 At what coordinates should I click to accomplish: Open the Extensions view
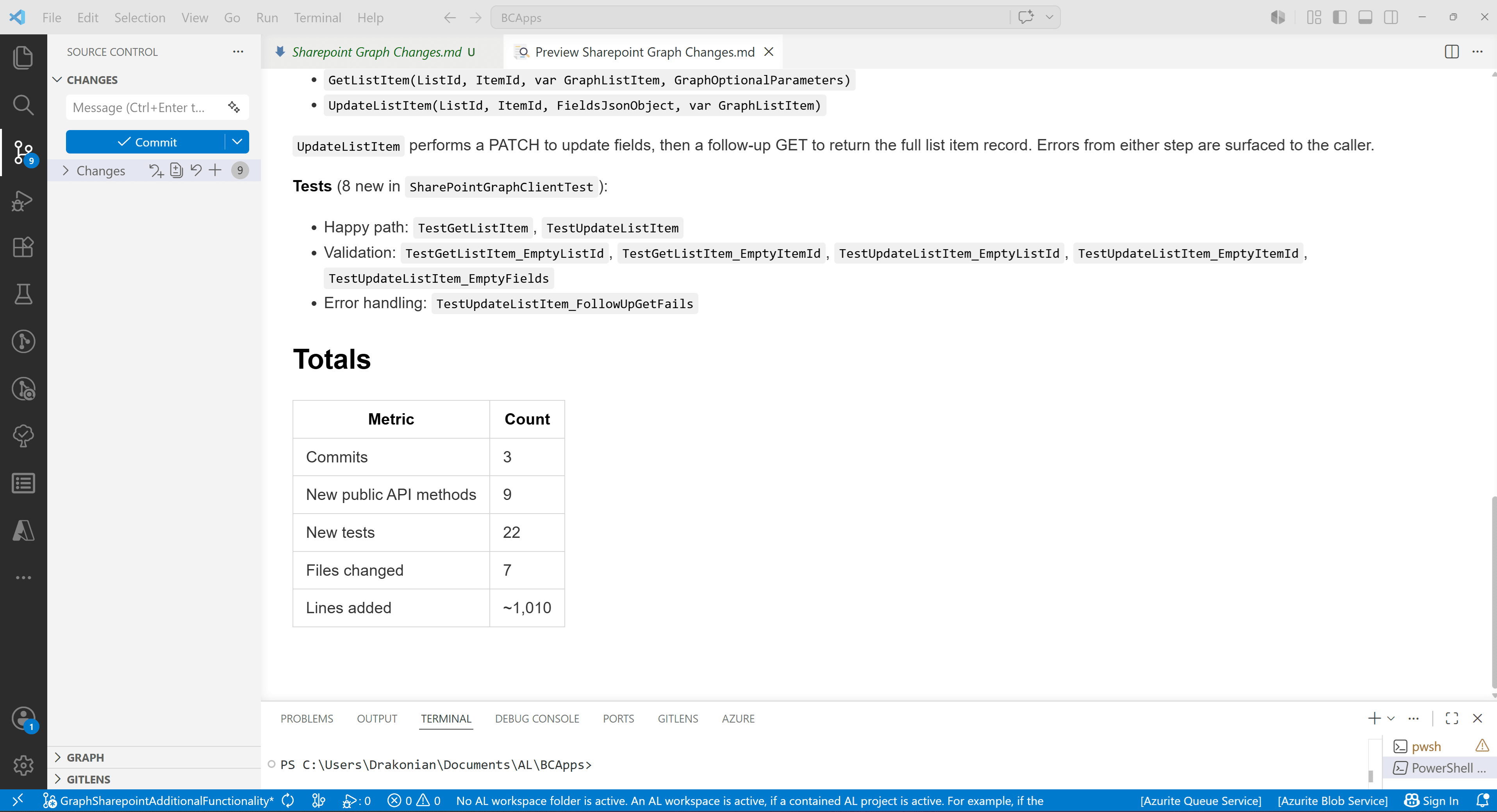[23, 247]
